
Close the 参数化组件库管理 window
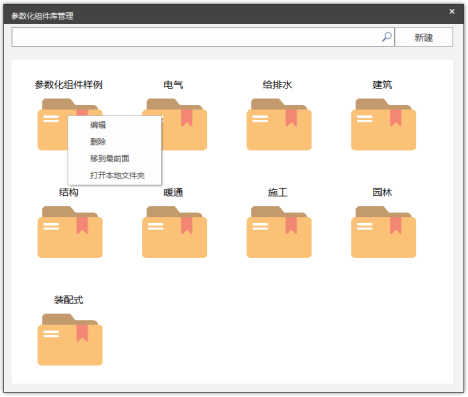[452, 12]
